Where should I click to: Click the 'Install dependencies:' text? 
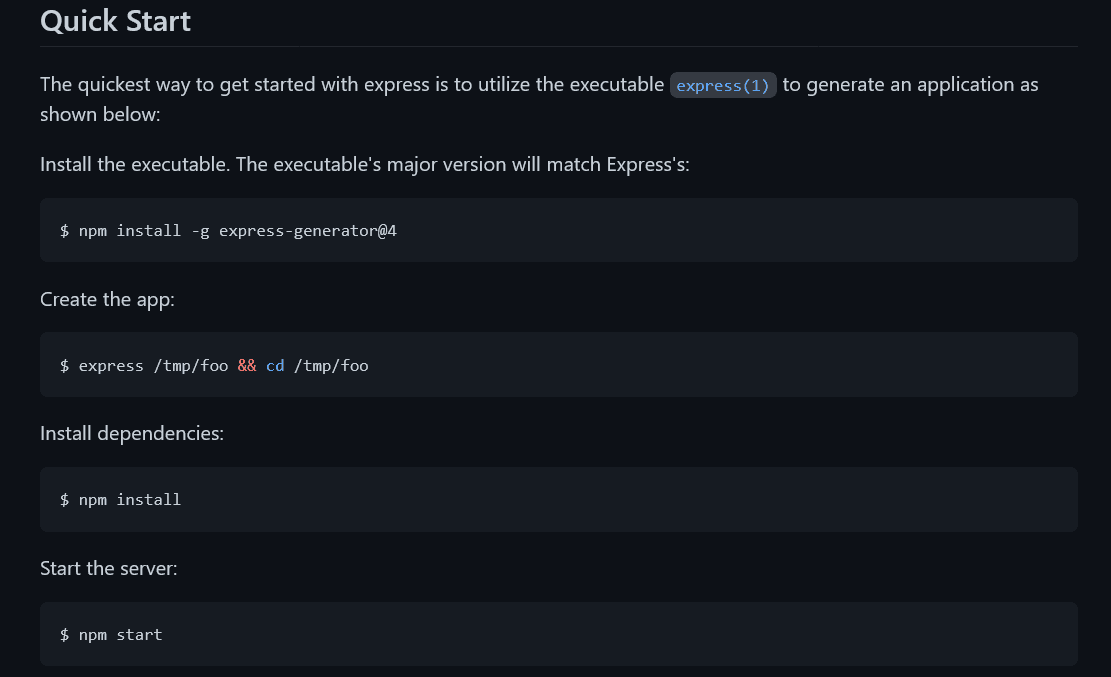point(132,433)
